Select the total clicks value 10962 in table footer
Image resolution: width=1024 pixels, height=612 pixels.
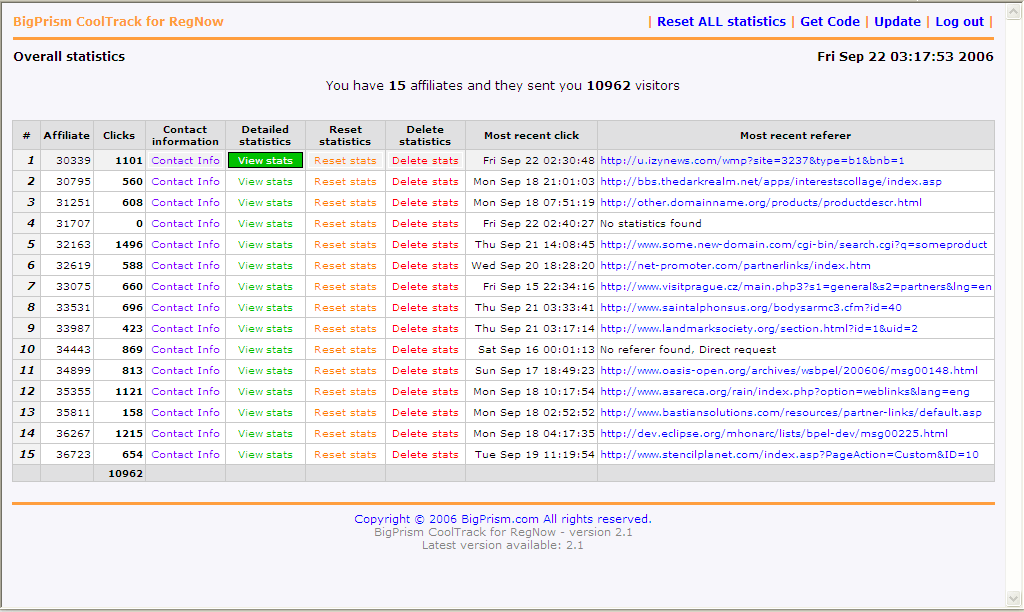pos(125,474)
